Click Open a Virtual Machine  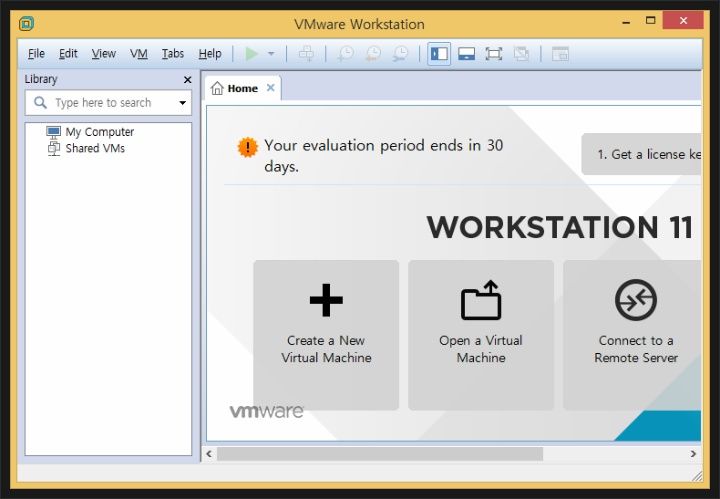pos(481,335)
